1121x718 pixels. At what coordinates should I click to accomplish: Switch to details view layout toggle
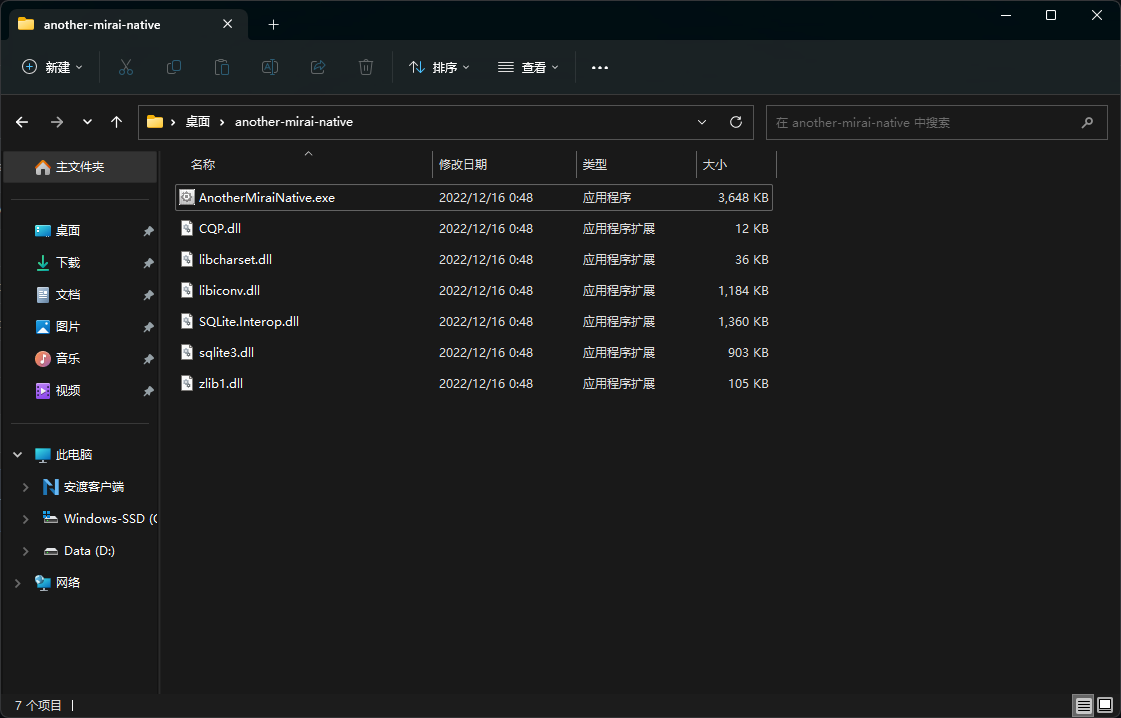(1083, 705)
